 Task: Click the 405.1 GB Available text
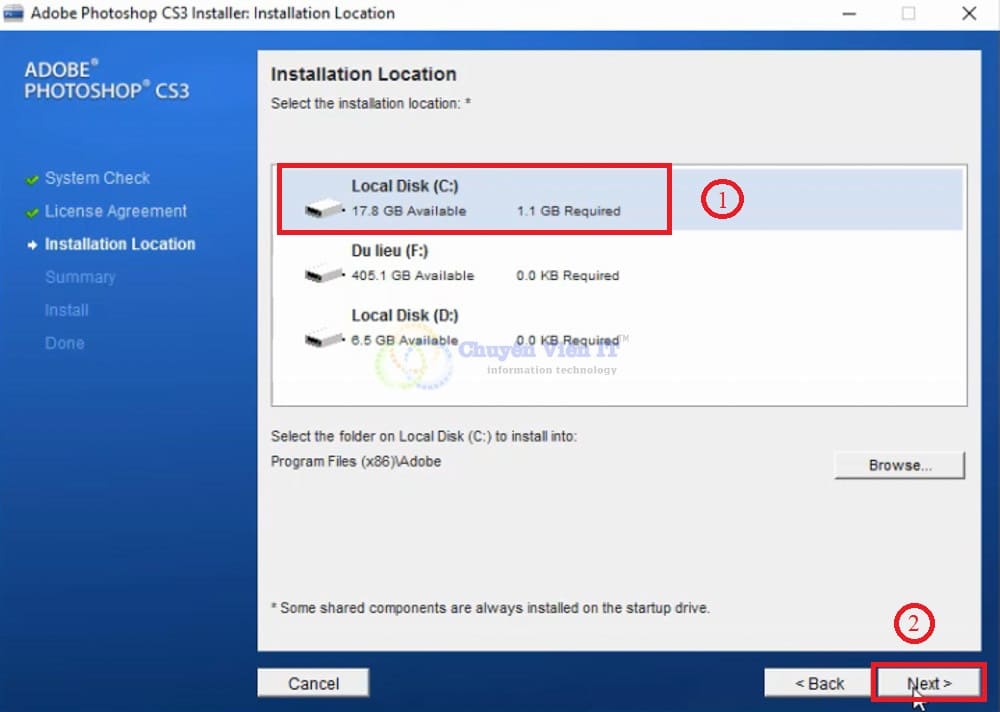click(x=412, y=275)
